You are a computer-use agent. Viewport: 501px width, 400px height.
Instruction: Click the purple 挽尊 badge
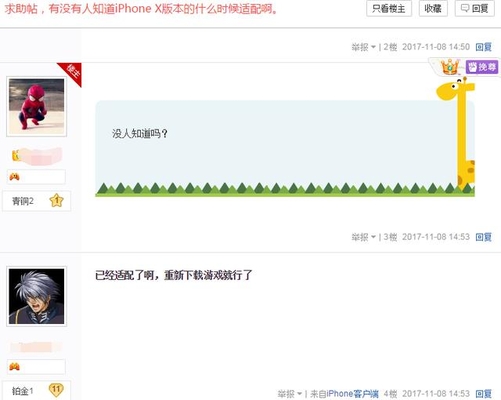[482, 67]
